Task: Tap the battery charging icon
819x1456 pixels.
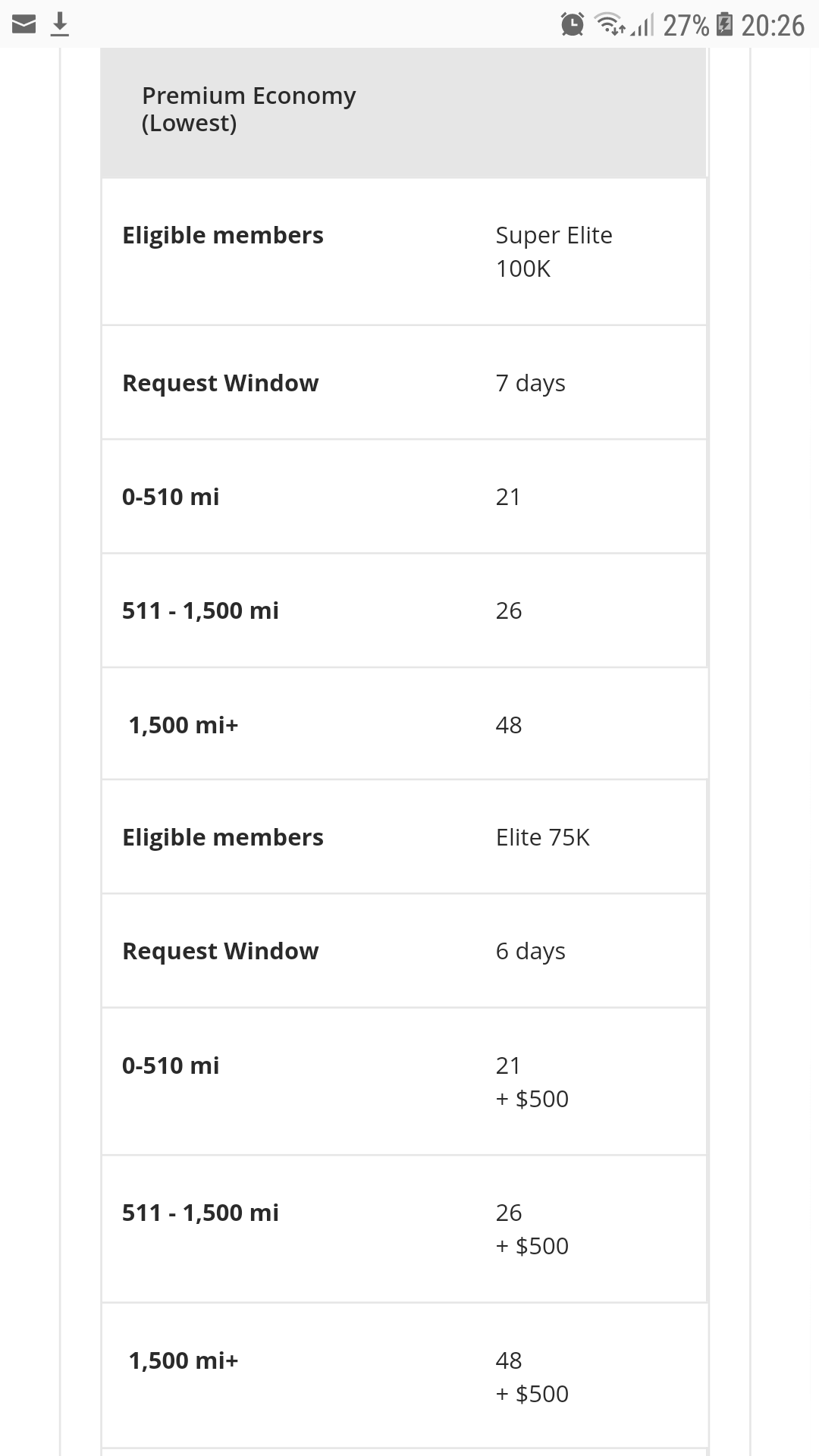Action: pos(725,25)
